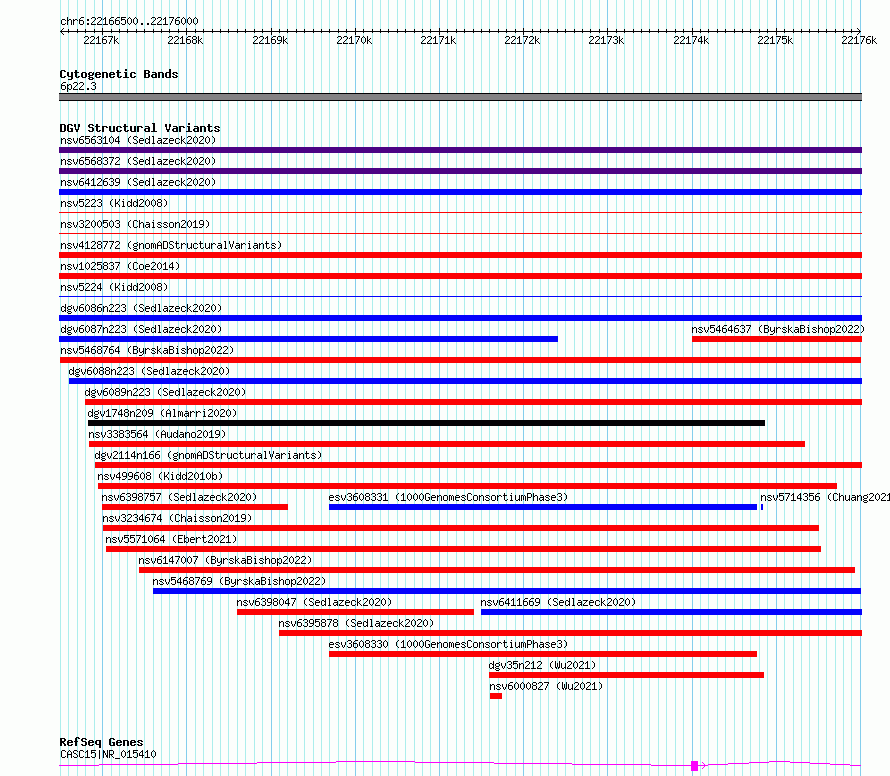Click dgv6088n223 (Sedlazeck2020) label
Screen dimensions: 890x776
tap(149, 371)
